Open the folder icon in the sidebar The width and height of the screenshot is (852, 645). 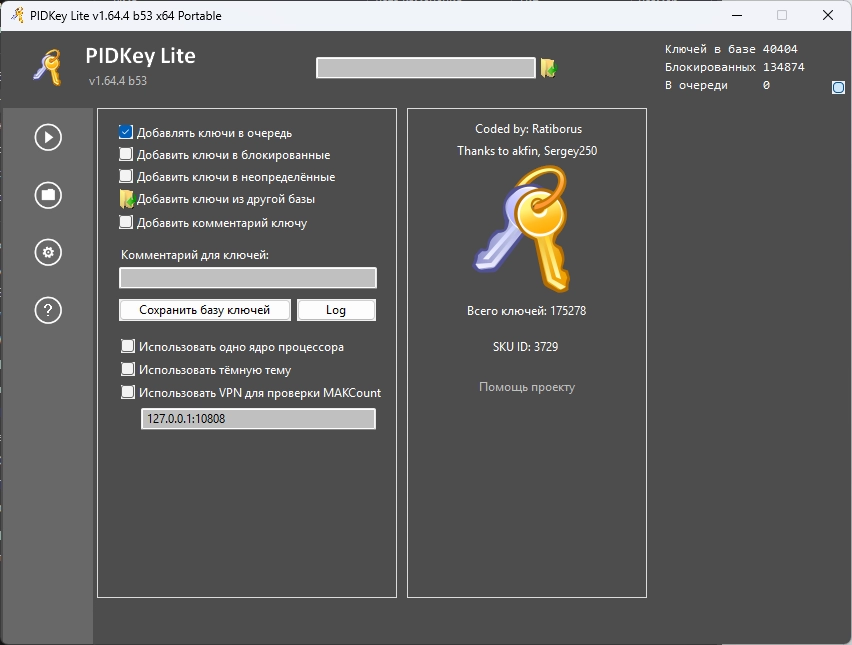48,195
